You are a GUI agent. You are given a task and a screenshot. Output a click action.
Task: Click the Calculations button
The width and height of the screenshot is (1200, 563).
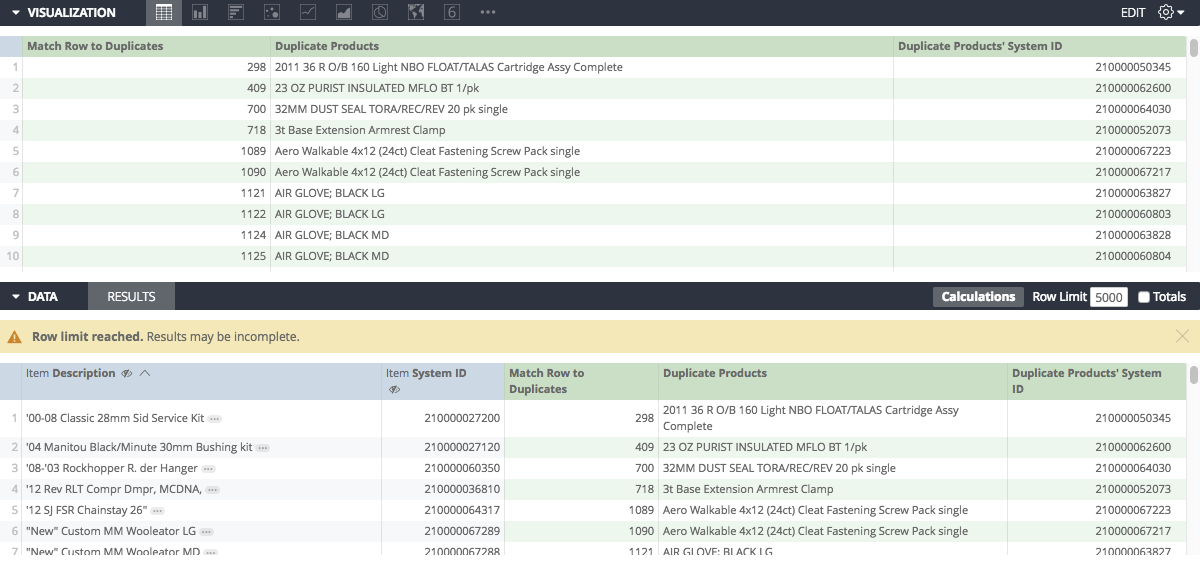(978, 297)
